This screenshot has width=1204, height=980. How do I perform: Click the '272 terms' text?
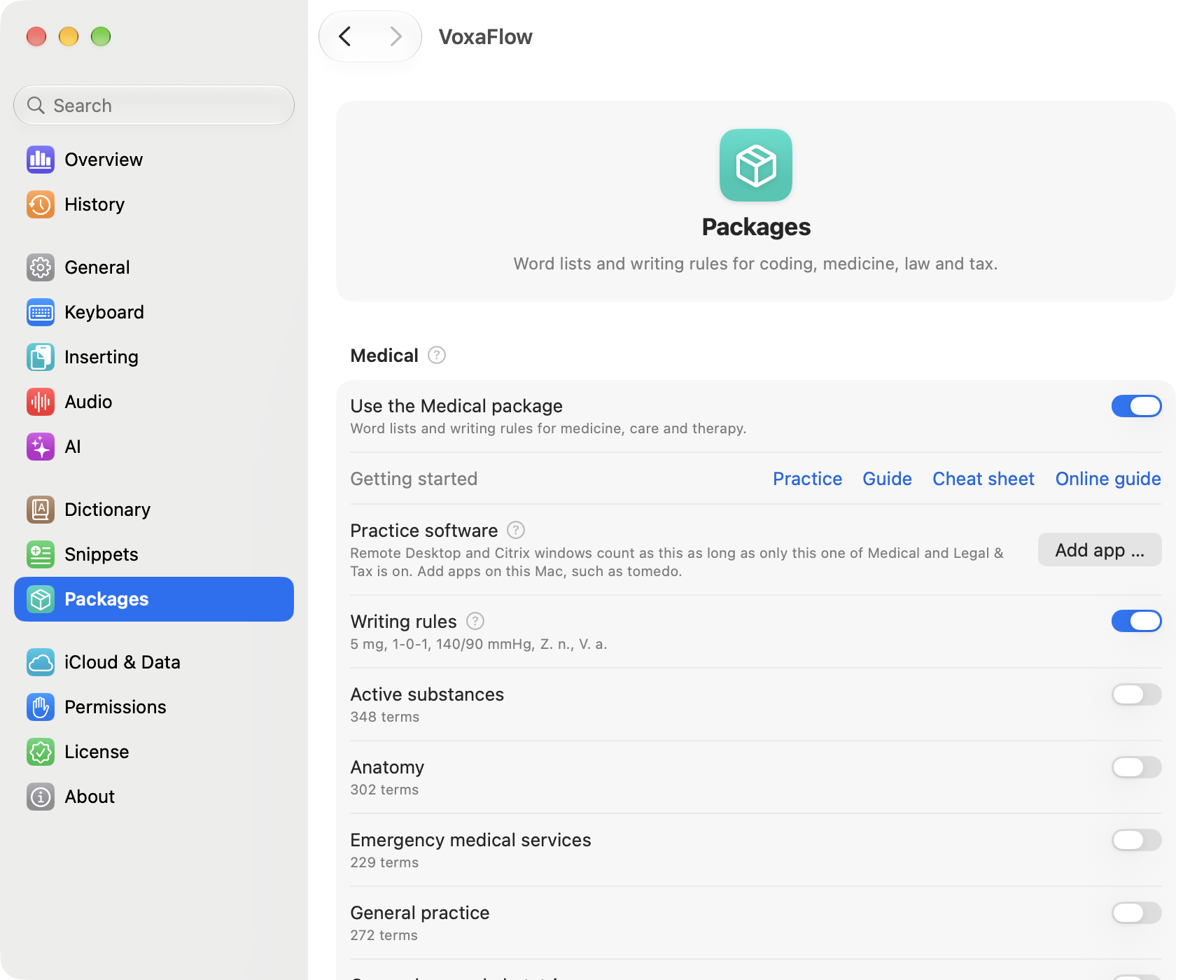(x=384, y=935)
